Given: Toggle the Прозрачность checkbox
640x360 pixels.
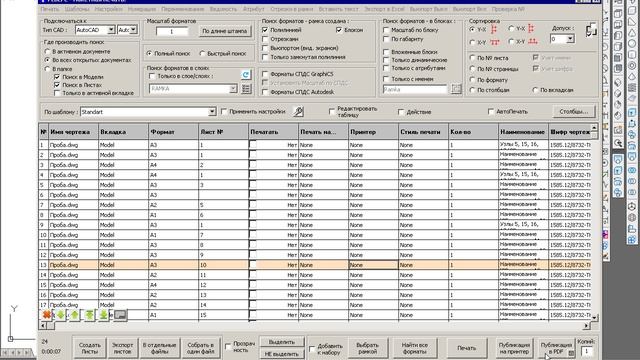Looking at the screenshot, I should pyautogui.click(x=228, y=347).
